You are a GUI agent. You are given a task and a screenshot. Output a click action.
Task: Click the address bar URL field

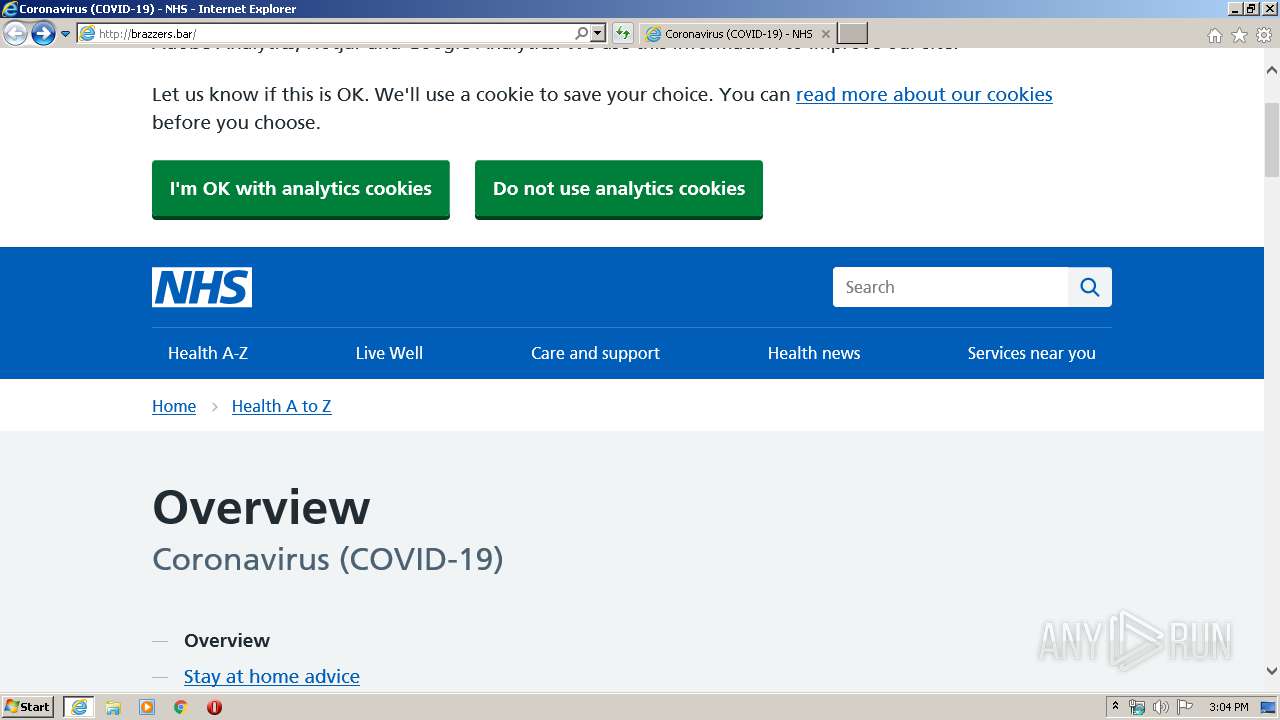tap(325, 34)
